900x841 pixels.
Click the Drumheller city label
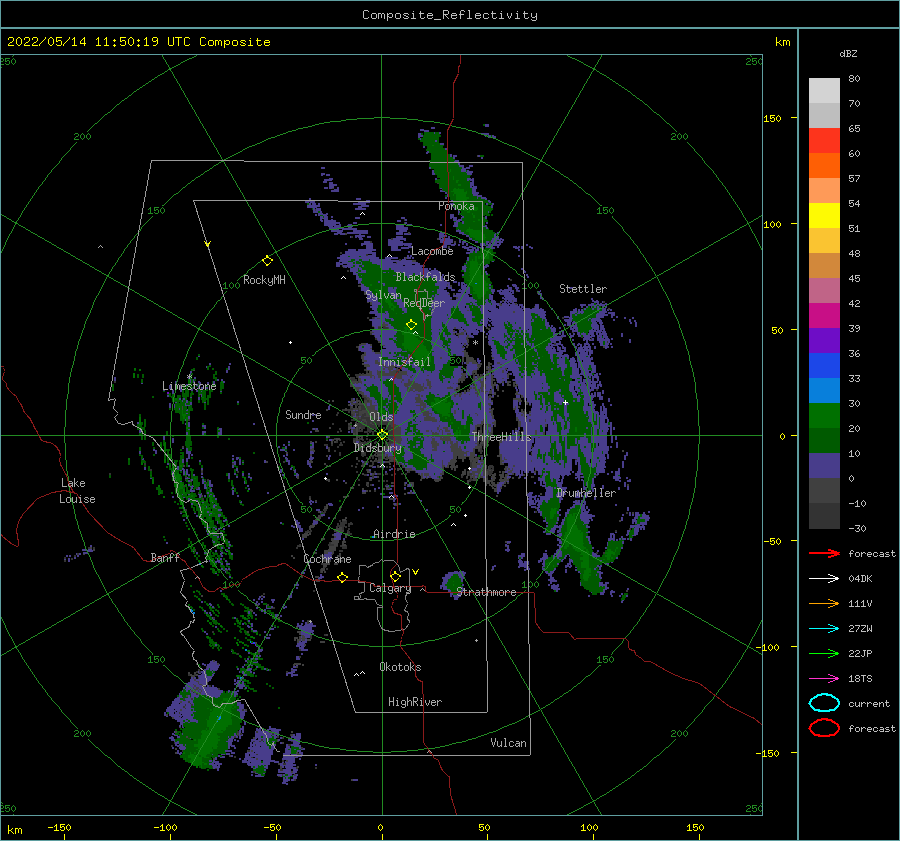click(586, 493)
